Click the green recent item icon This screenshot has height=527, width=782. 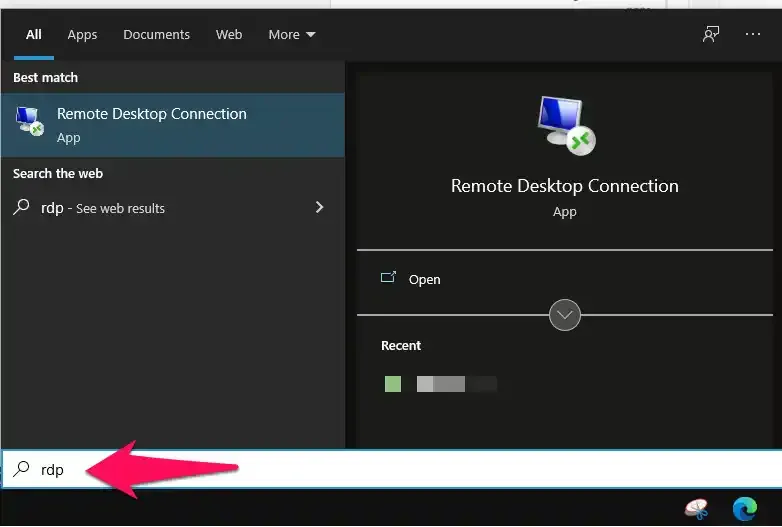tap(393, 384)
